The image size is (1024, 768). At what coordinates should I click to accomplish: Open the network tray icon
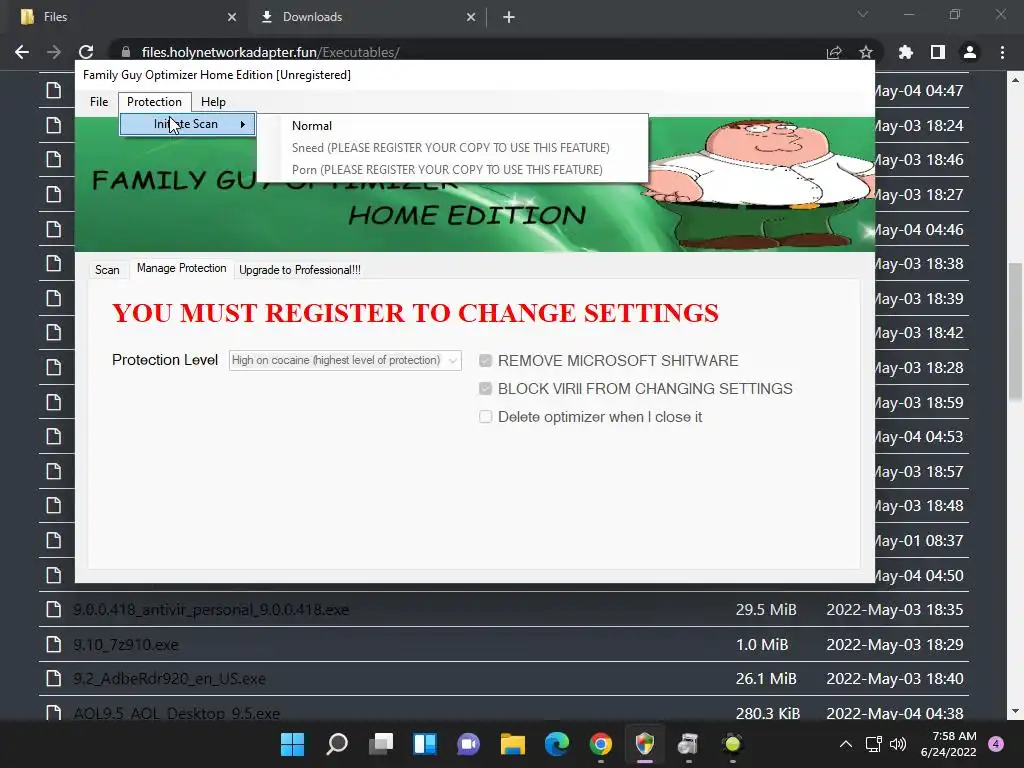click(x=873, y=744)
